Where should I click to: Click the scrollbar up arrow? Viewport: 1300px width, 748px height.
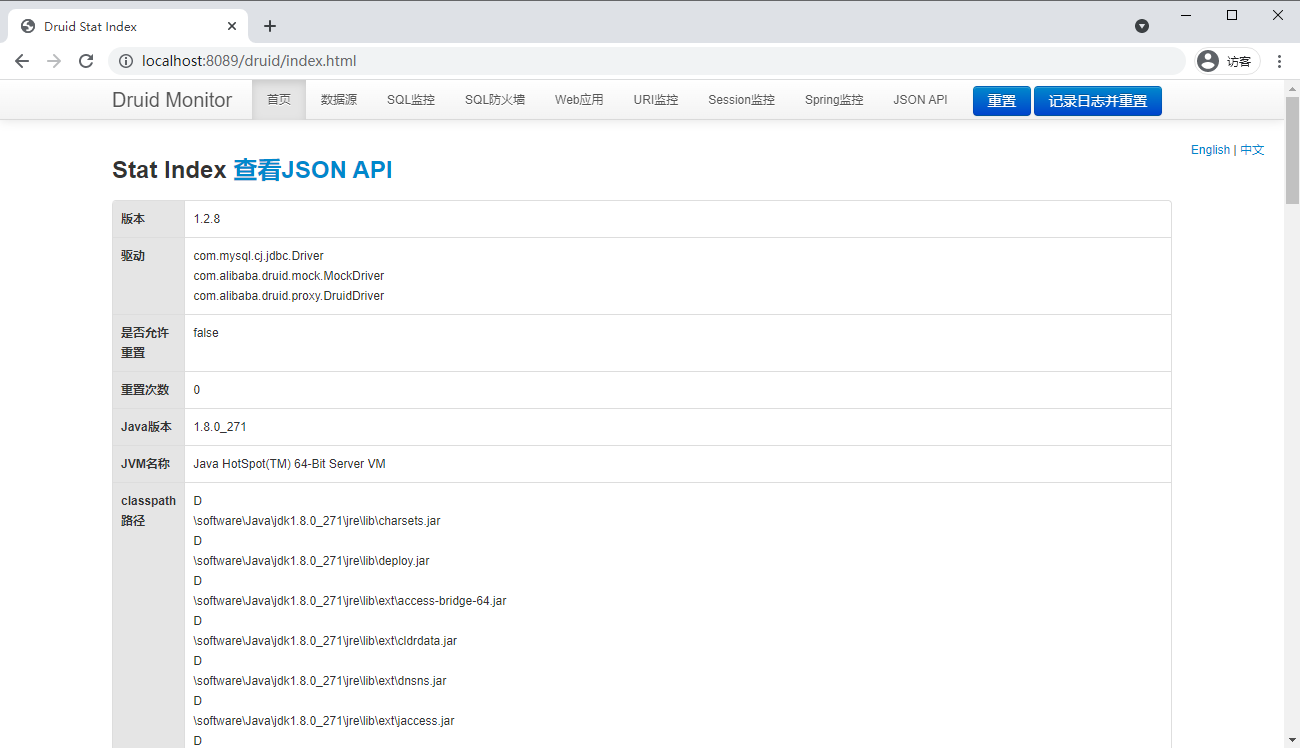click(x=1292, y=89)
